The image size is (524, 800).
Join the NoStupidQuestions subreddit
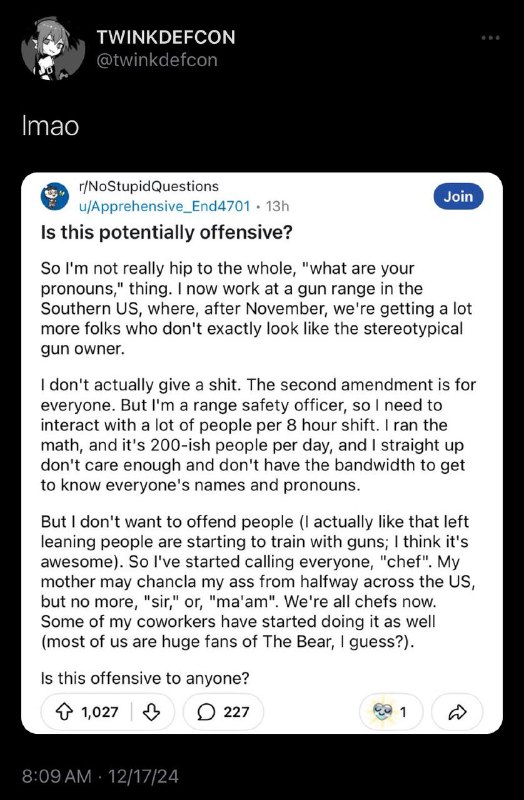click(x=458, y=196)
